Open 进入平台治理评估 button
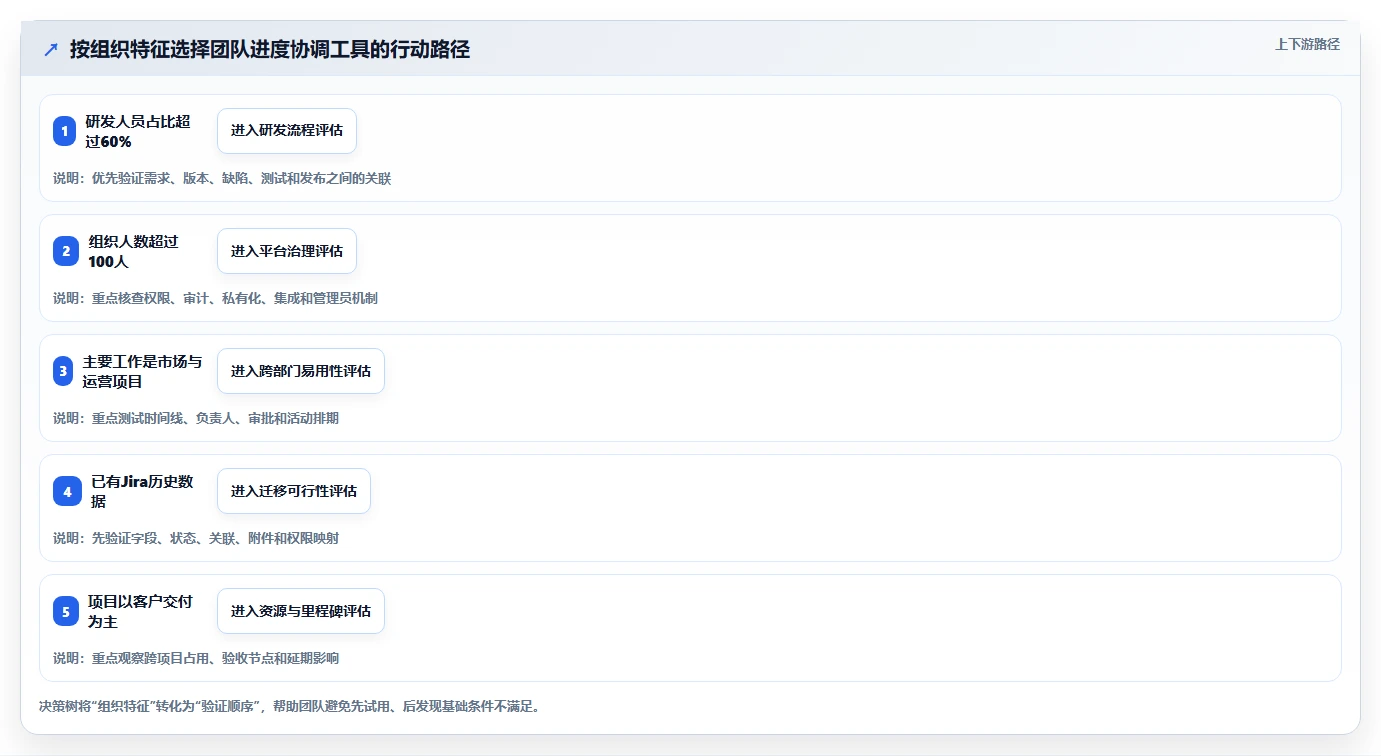The image size is (1381, 756). 287,251
